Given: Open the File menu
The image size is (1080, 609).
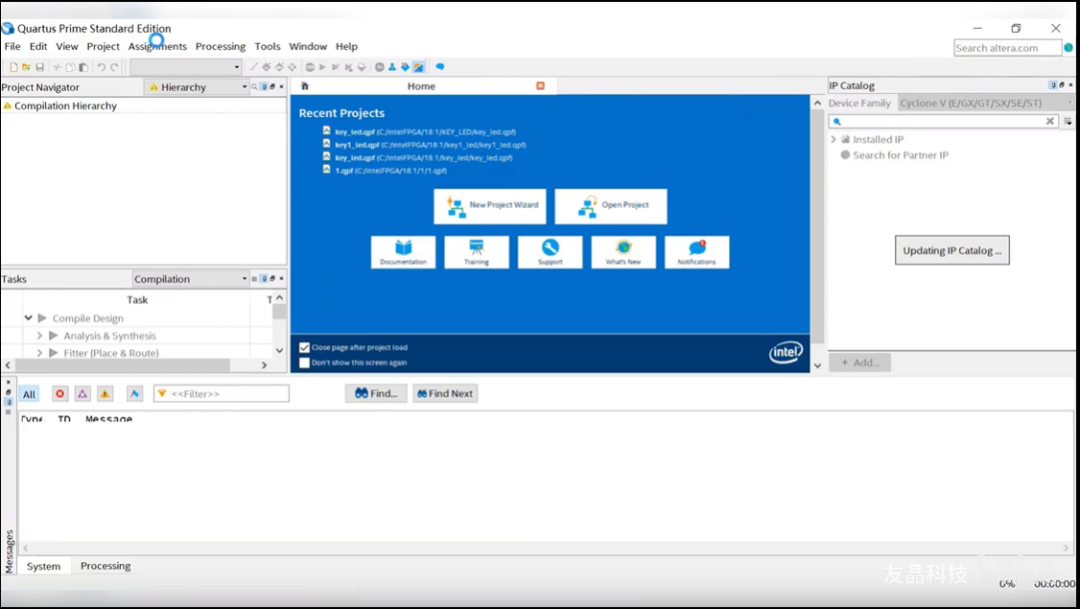Looking at the screenshot, I should [x=12, y=46].
